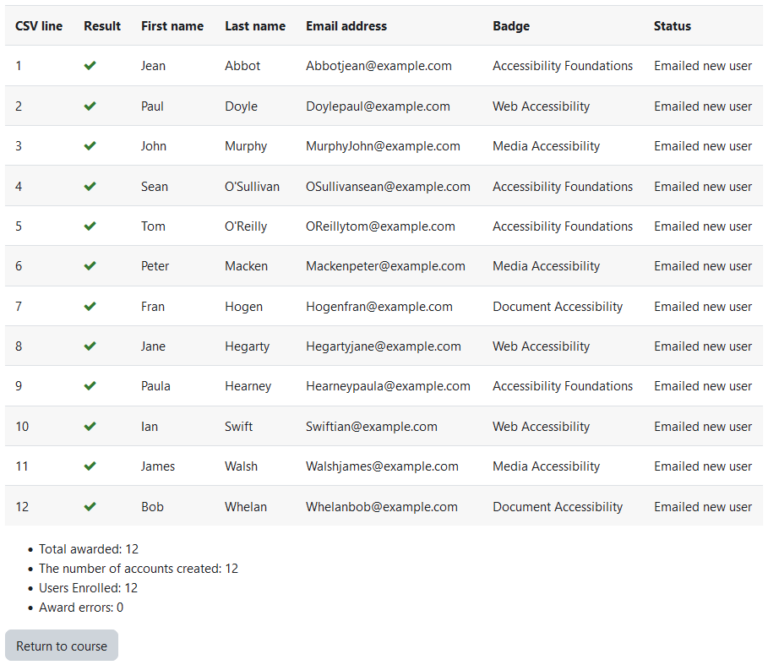Image resolution: width=768 pixels, height=665 pixels.
Task: Click the green tick for Ian Swift
Action: 90,427
